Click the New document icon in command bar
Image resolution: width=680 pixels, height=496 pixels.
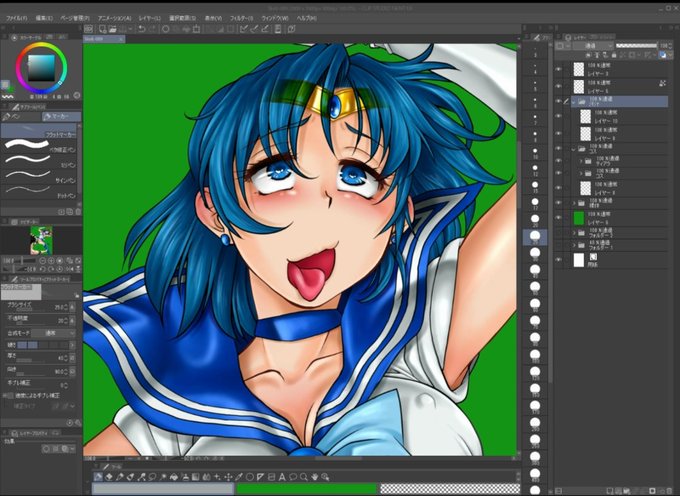coord(103,29)
